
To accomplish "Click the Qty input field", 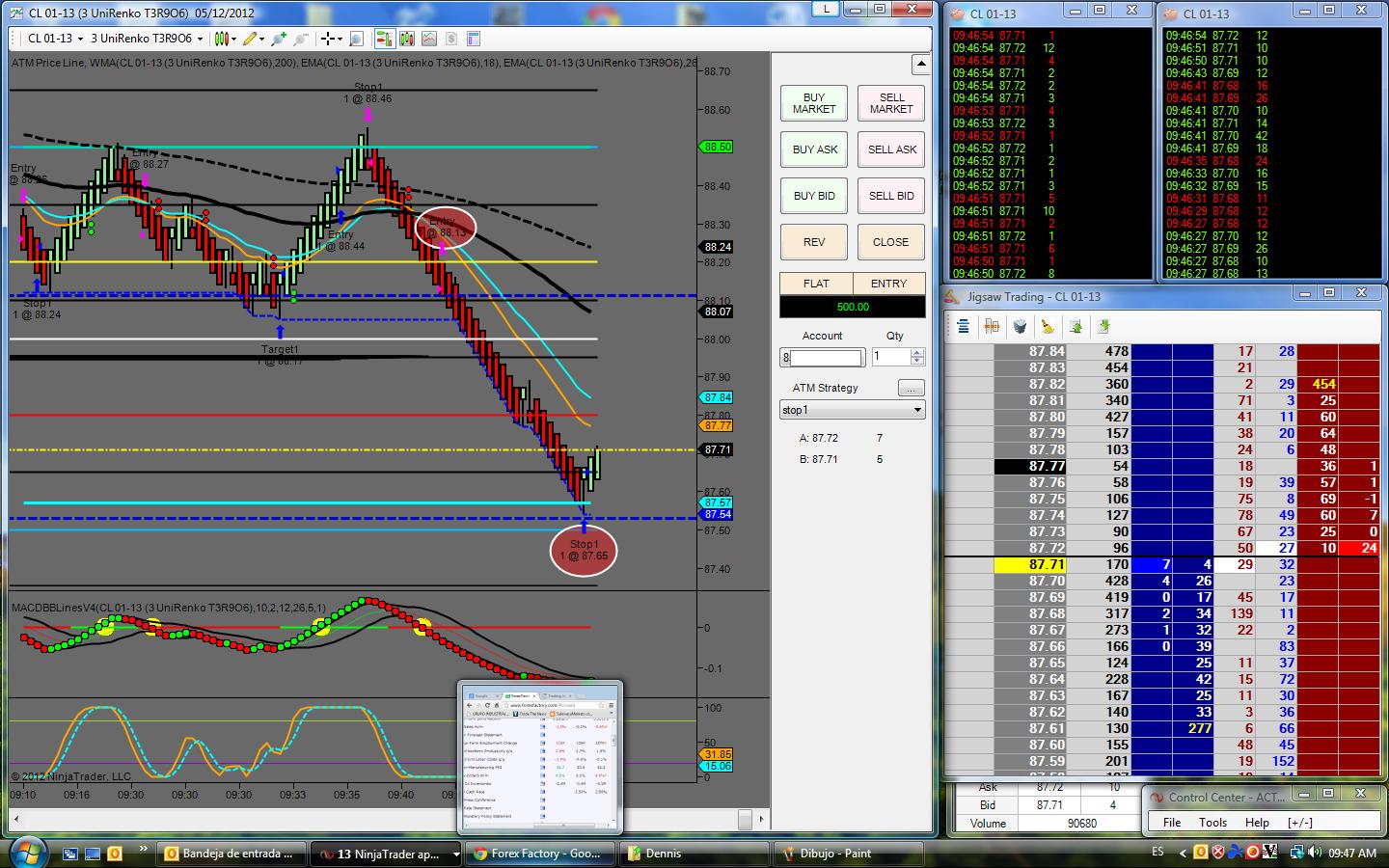I will coord(891,358).
